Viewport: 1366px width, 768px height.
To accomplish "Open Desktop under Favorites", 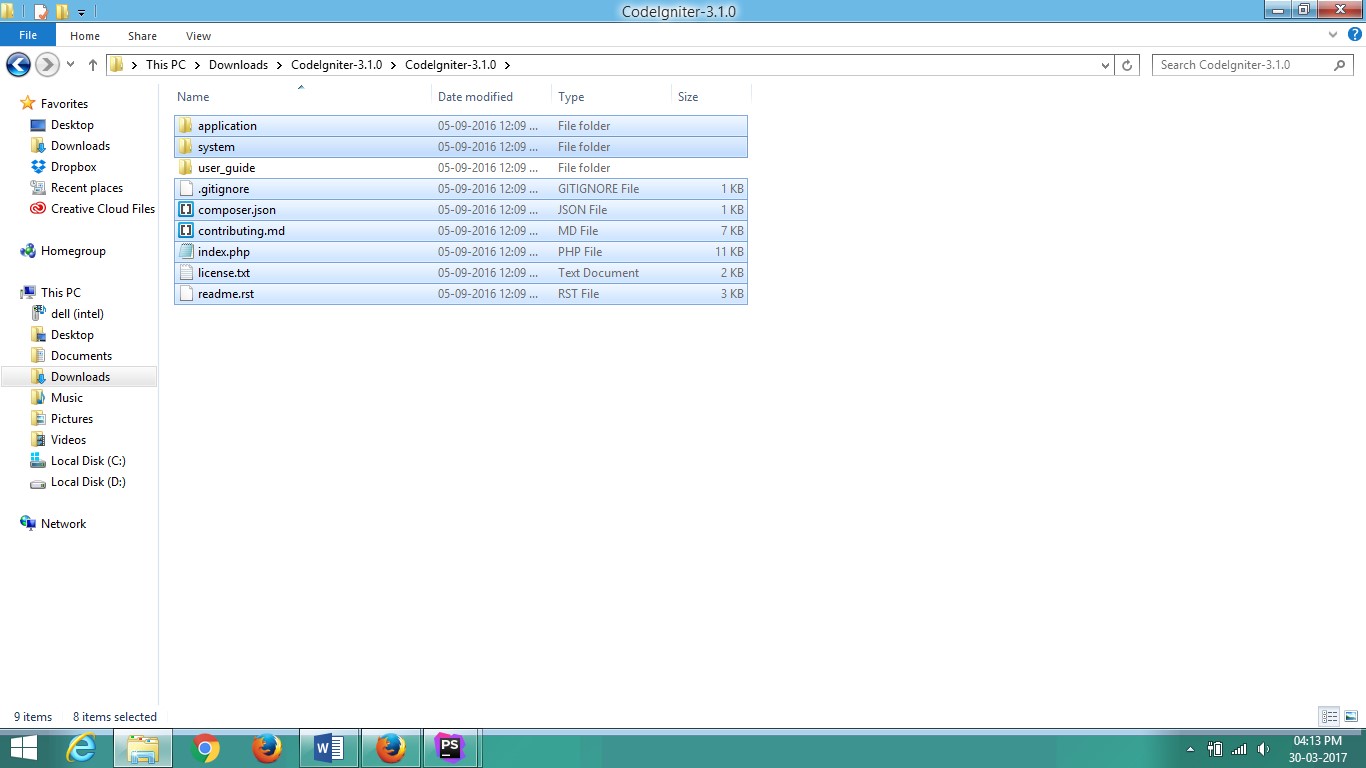I will click(72, 125).
